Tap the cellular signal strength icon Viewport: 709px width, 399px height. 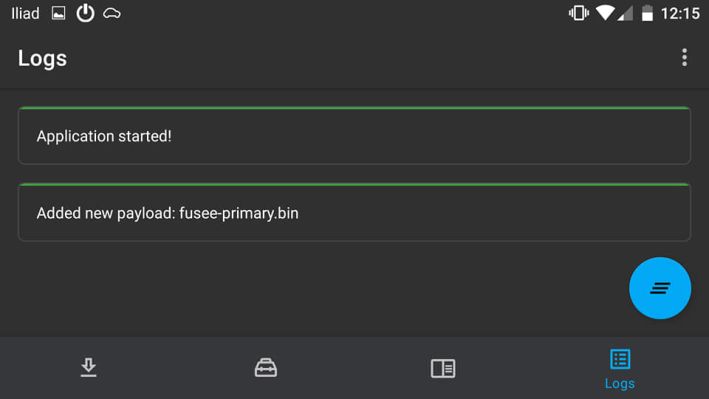(x=625, y=14)
